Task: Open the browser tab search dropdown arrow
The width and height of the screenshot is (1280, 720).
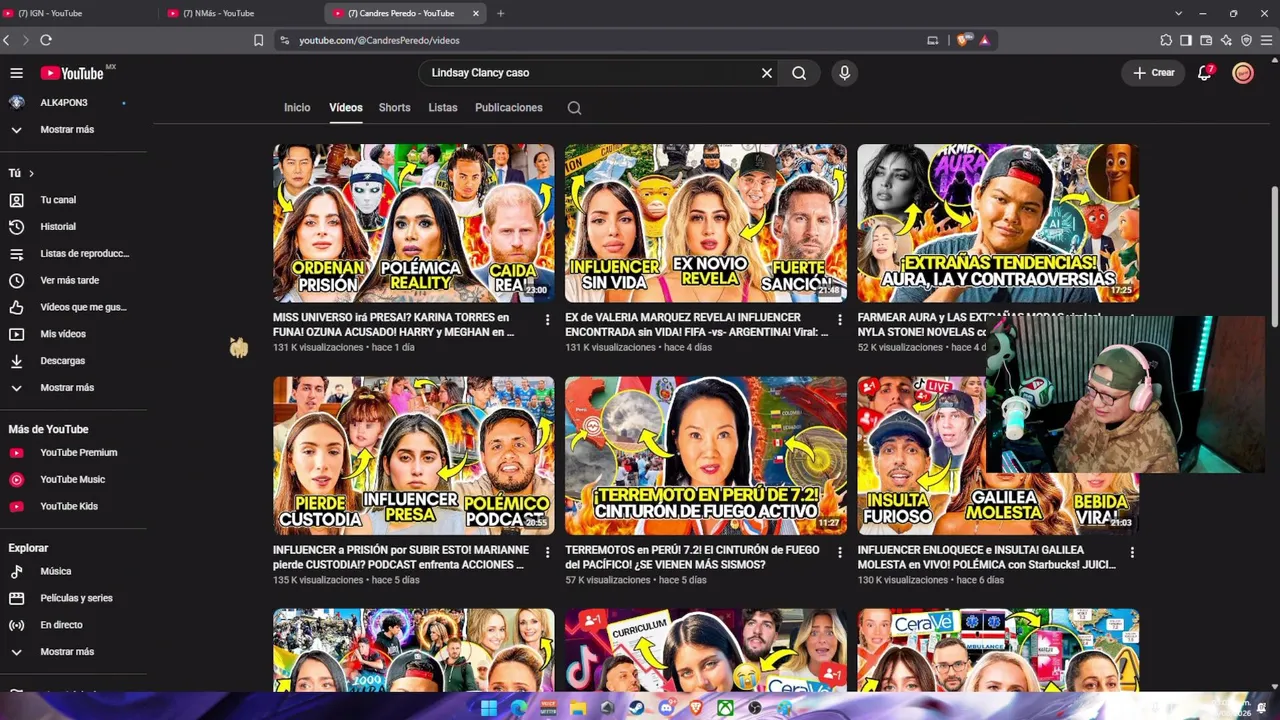Action: tap(1179, 13)
